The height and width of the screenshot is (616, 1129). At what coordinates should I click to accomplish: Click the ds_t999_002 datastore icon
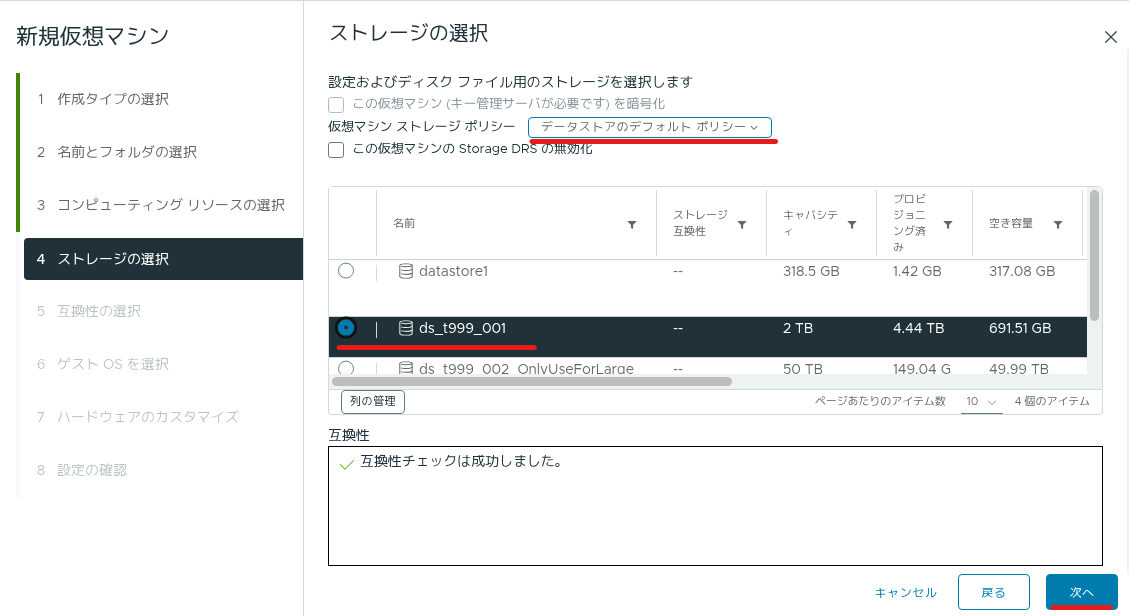pos(406,368)
